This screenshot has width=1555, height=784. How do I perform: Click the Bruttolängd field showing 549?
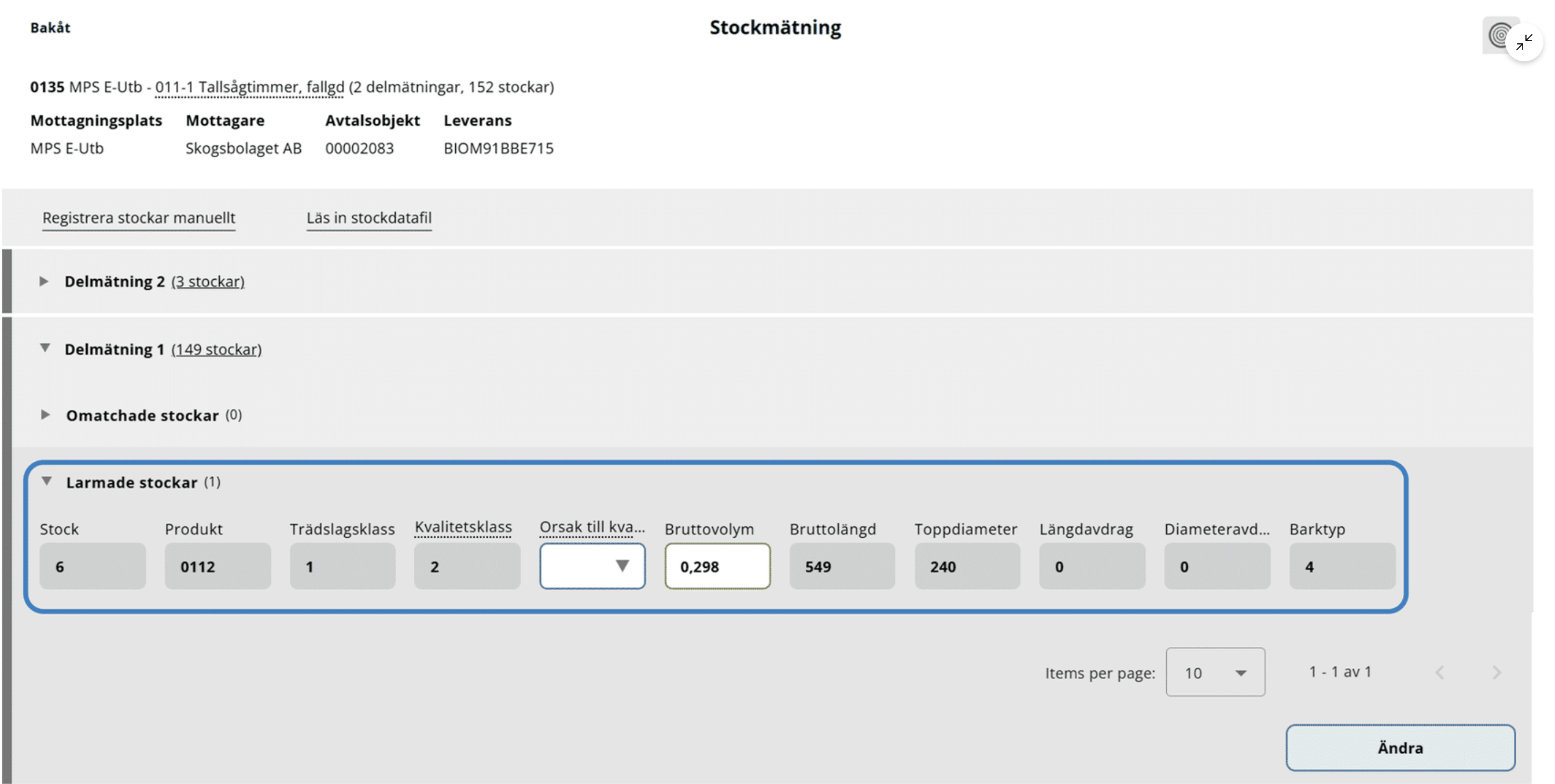(842, 566)
